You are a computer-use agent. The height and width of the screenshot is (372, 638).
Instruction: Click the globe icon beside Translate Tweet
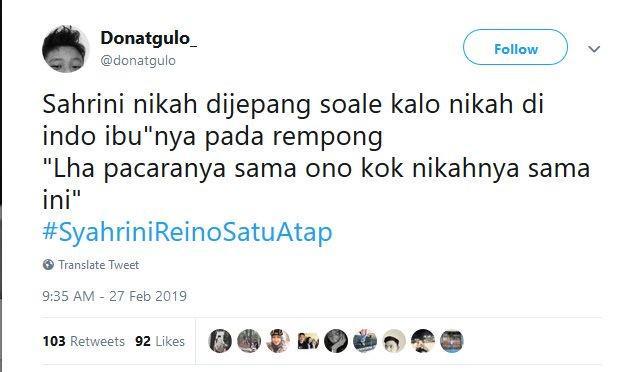coord(48,265)
